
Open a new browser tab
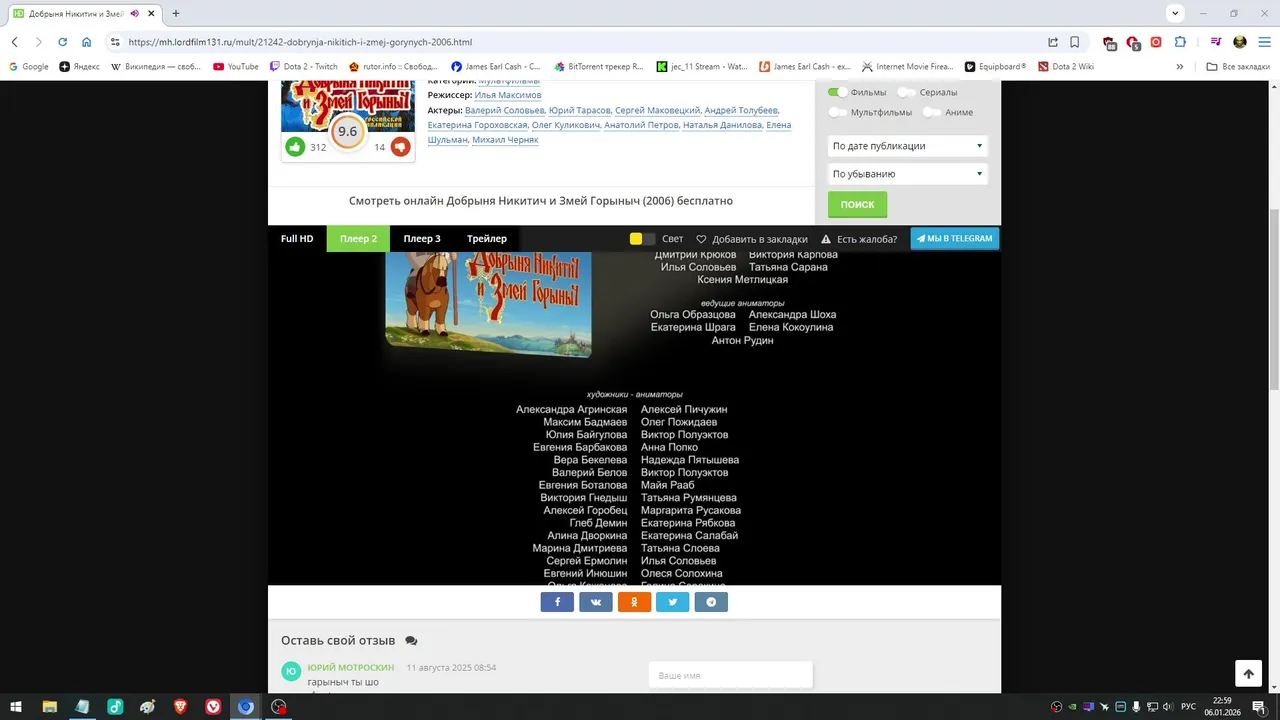tap(176, 14)
